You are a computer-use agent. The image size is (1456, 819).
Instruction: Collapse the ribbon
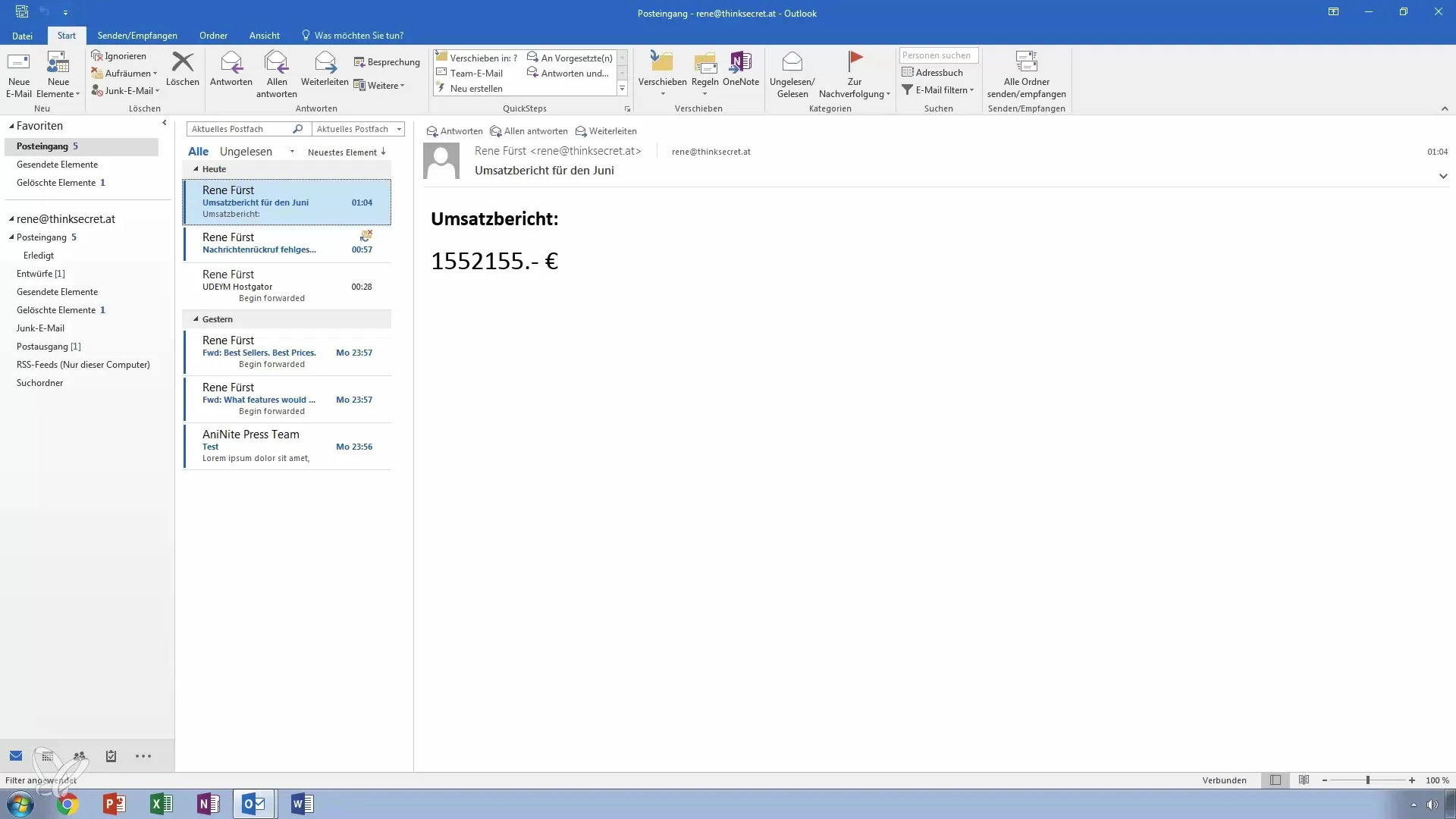(x=1444, y=108)
